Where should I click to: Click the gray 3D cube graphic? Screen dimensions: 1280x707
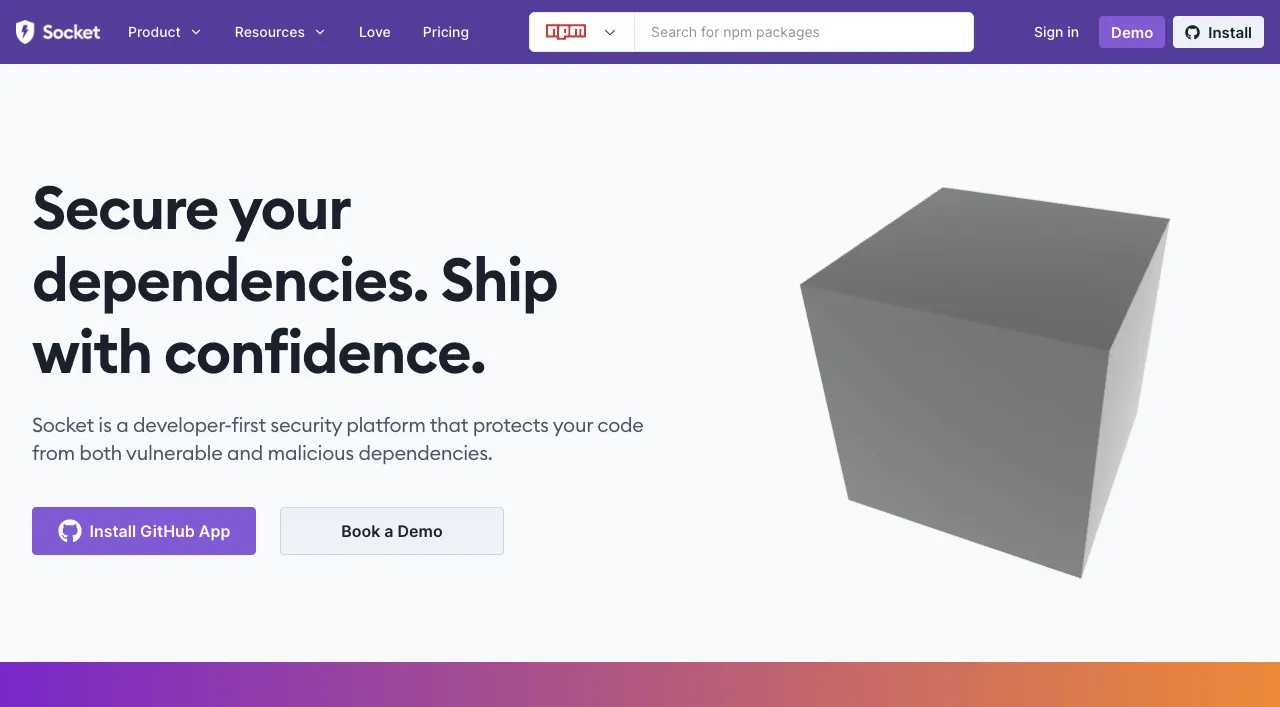coord(985,382)
